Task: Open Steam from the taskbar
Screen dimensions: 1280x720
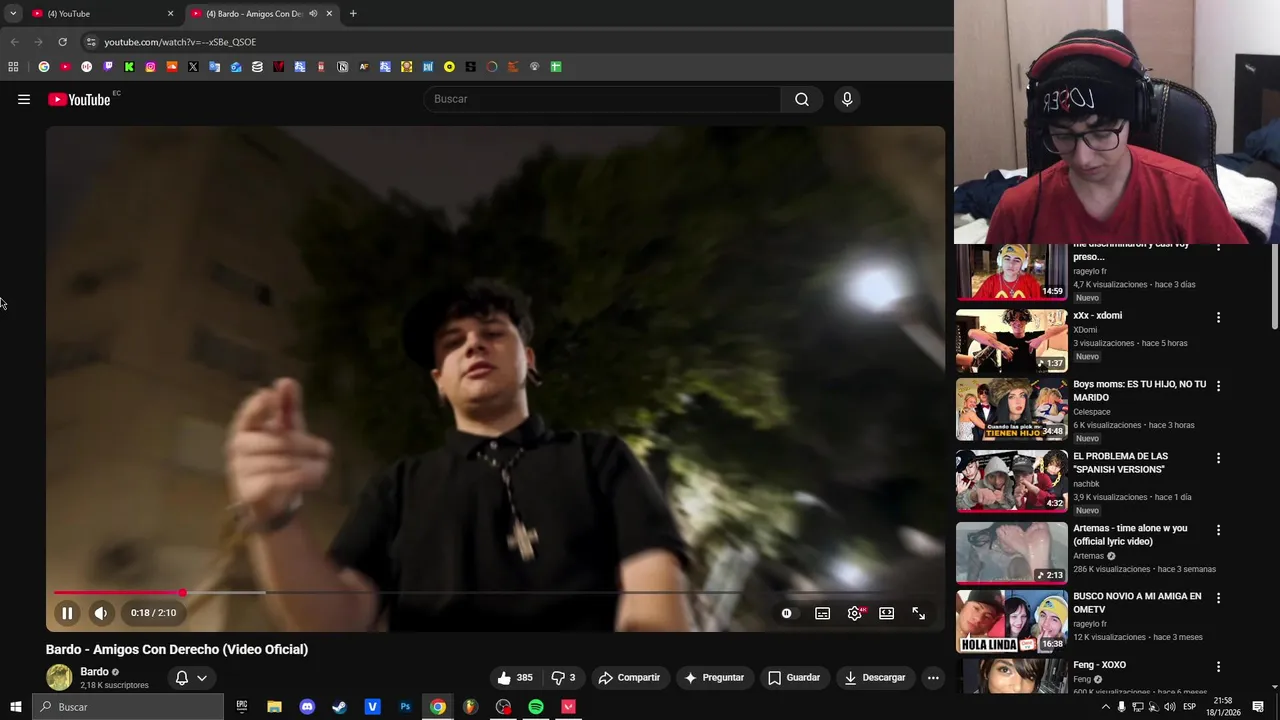Action: [x=340, y=707]
